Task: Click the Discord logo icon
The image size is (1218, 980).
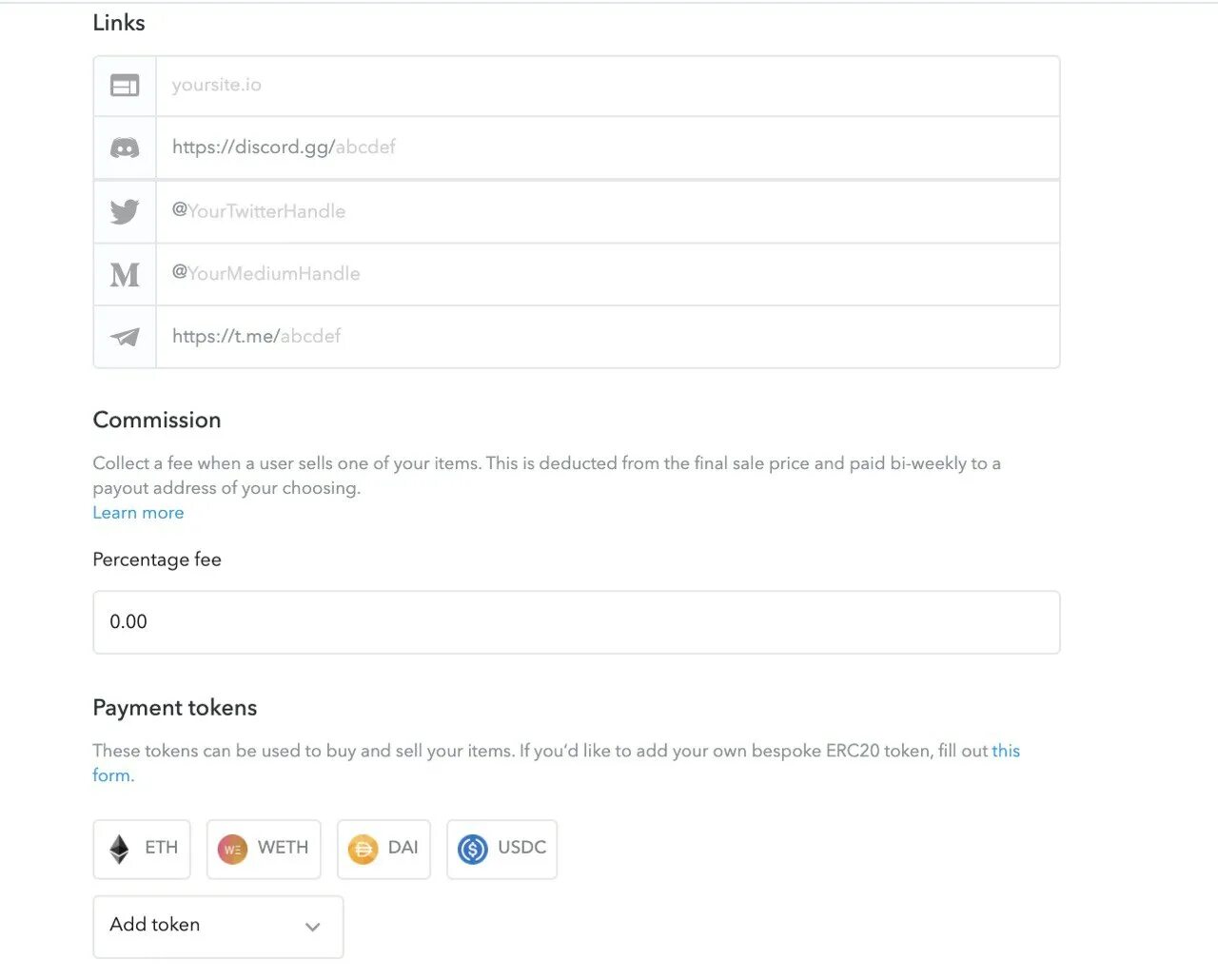Action: point(125,147)
